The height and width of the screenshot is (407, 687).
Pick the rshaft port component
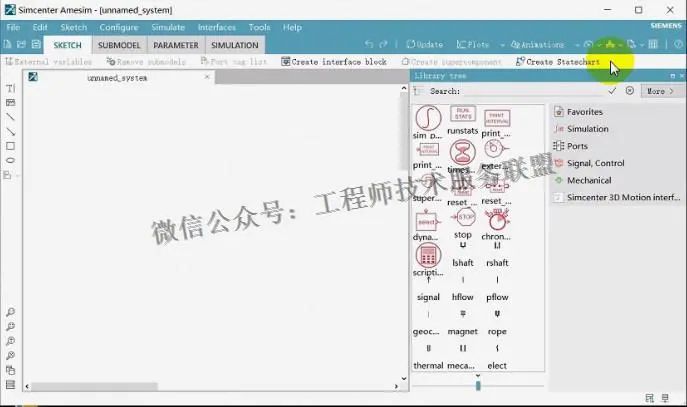tap(497, 255)
